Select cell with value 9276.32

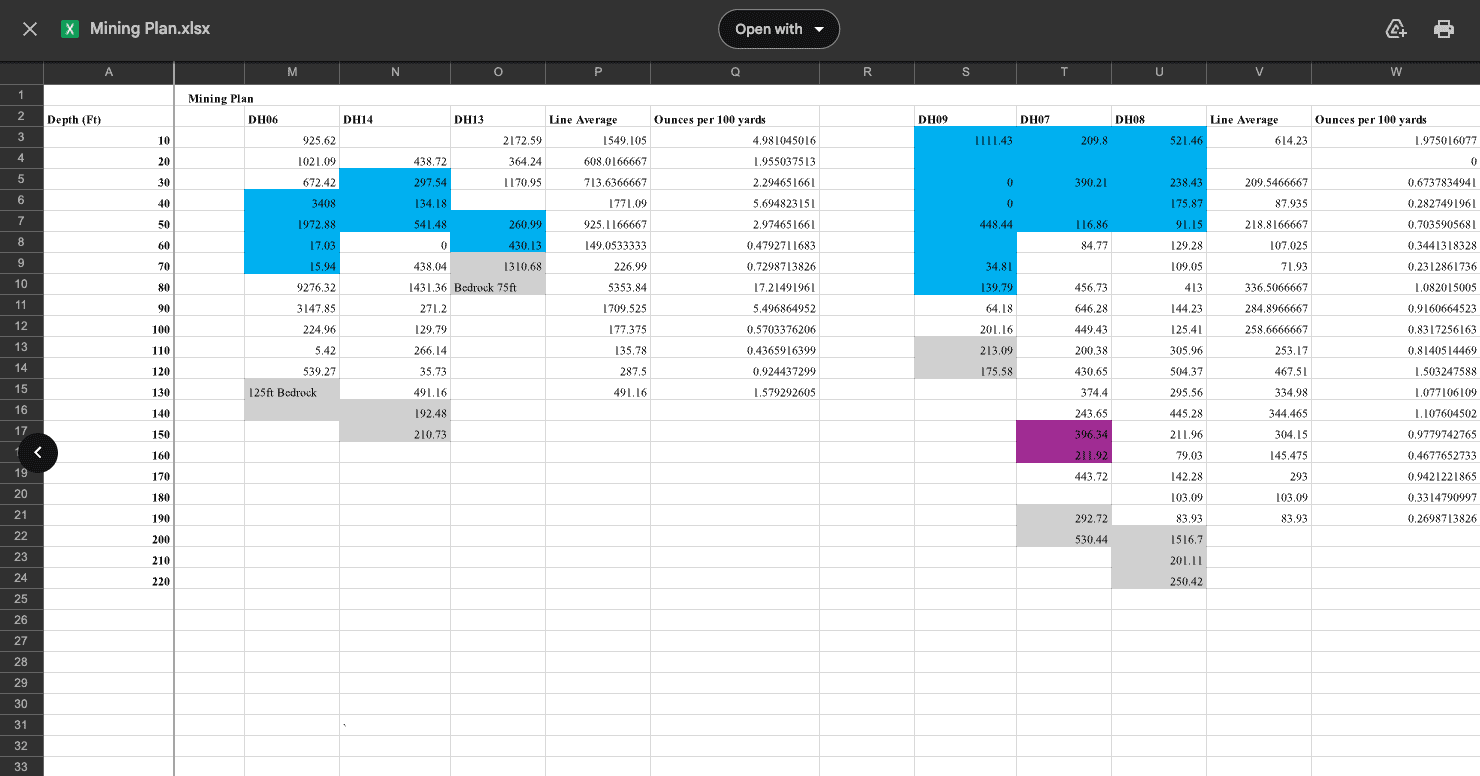[x=292, y=287]
